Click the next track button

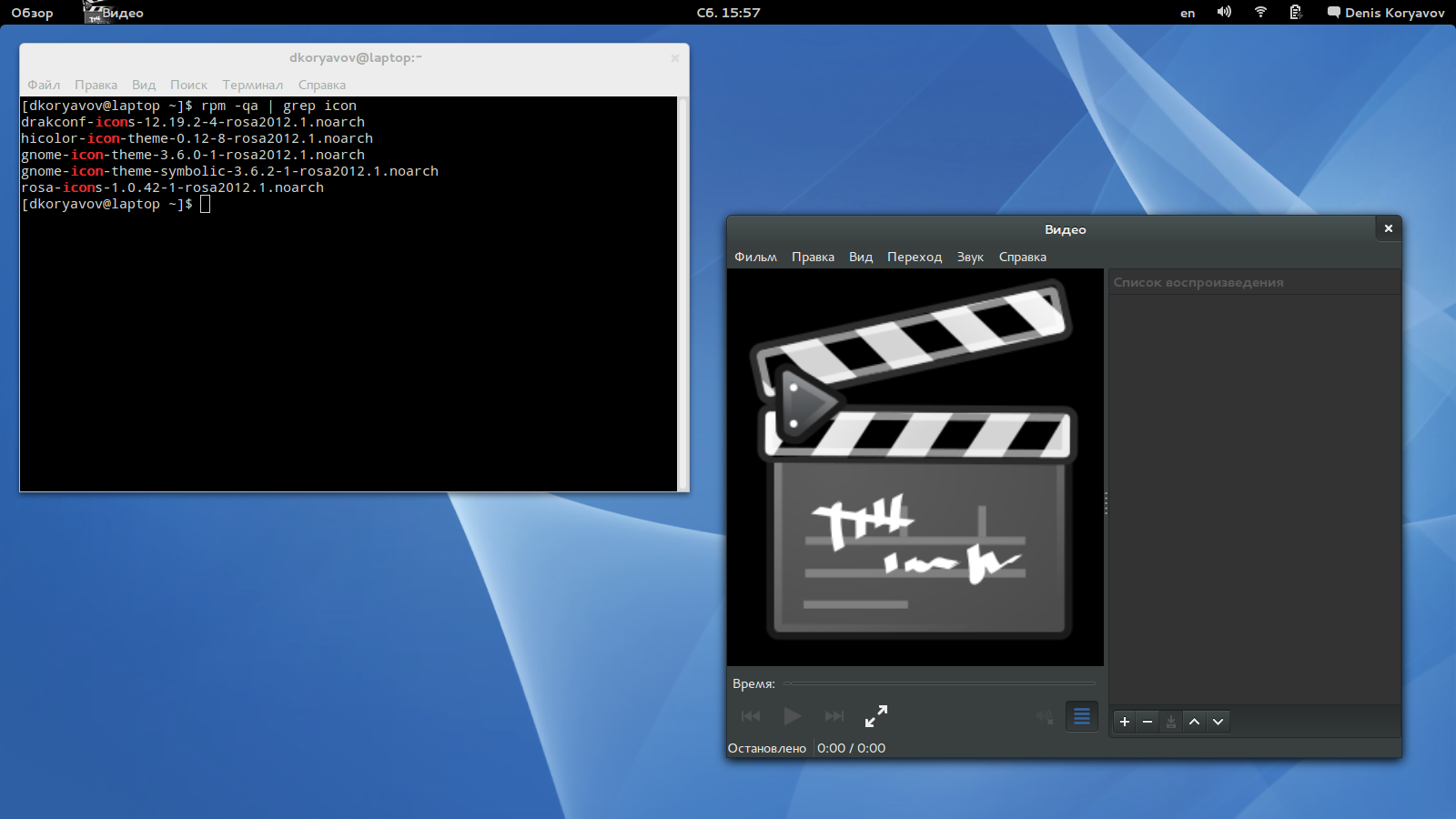(834, 716)
